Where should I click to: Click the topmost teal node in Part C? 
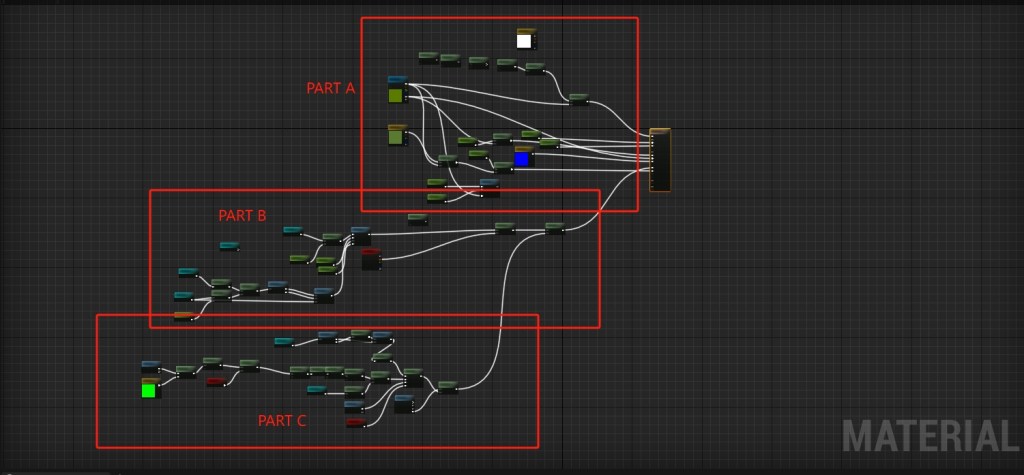pyautogui.click(x=284, y=342)
